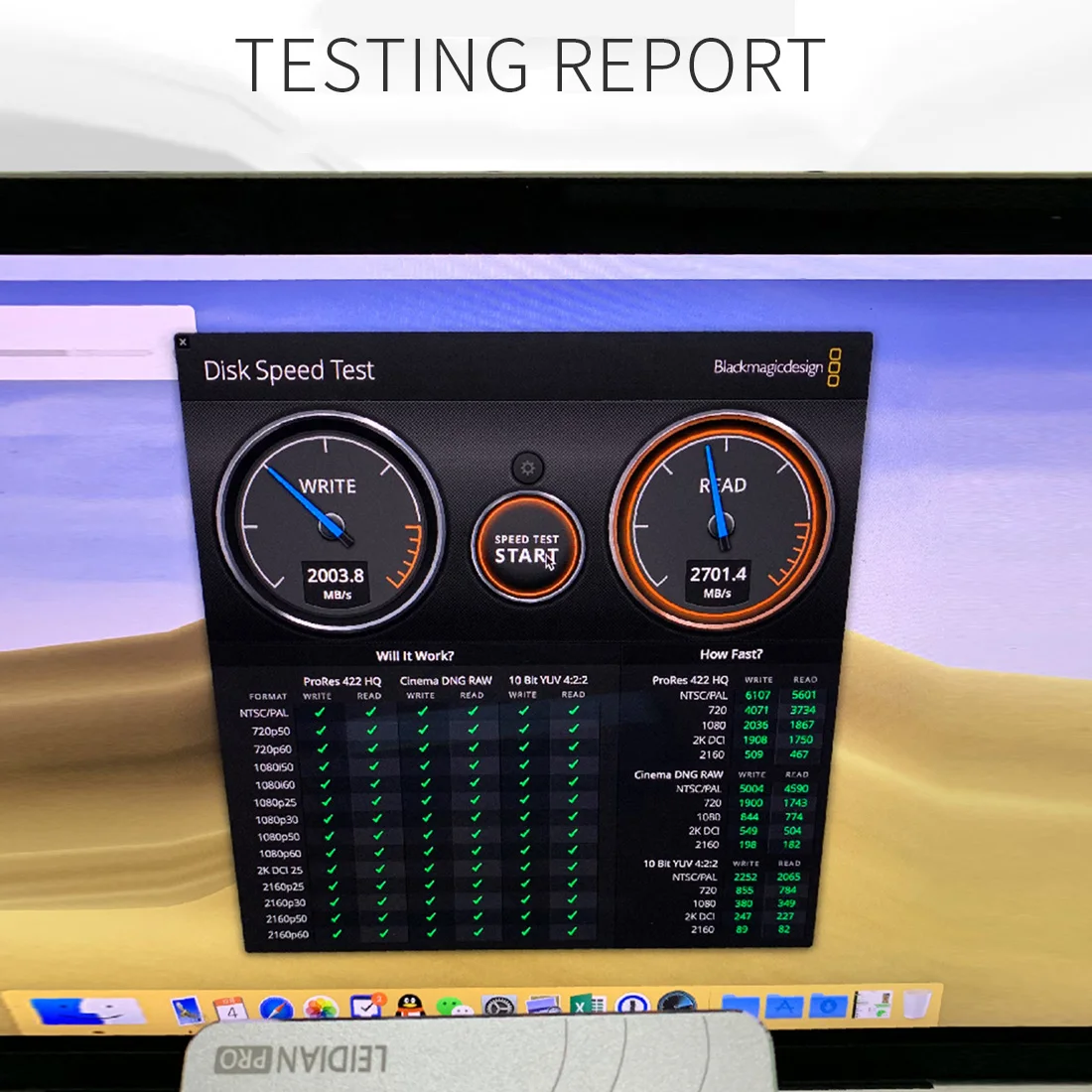The image size is (1092, 1092).
Task: Open the document stack beside Trash
Action: tap(873, 1005)
